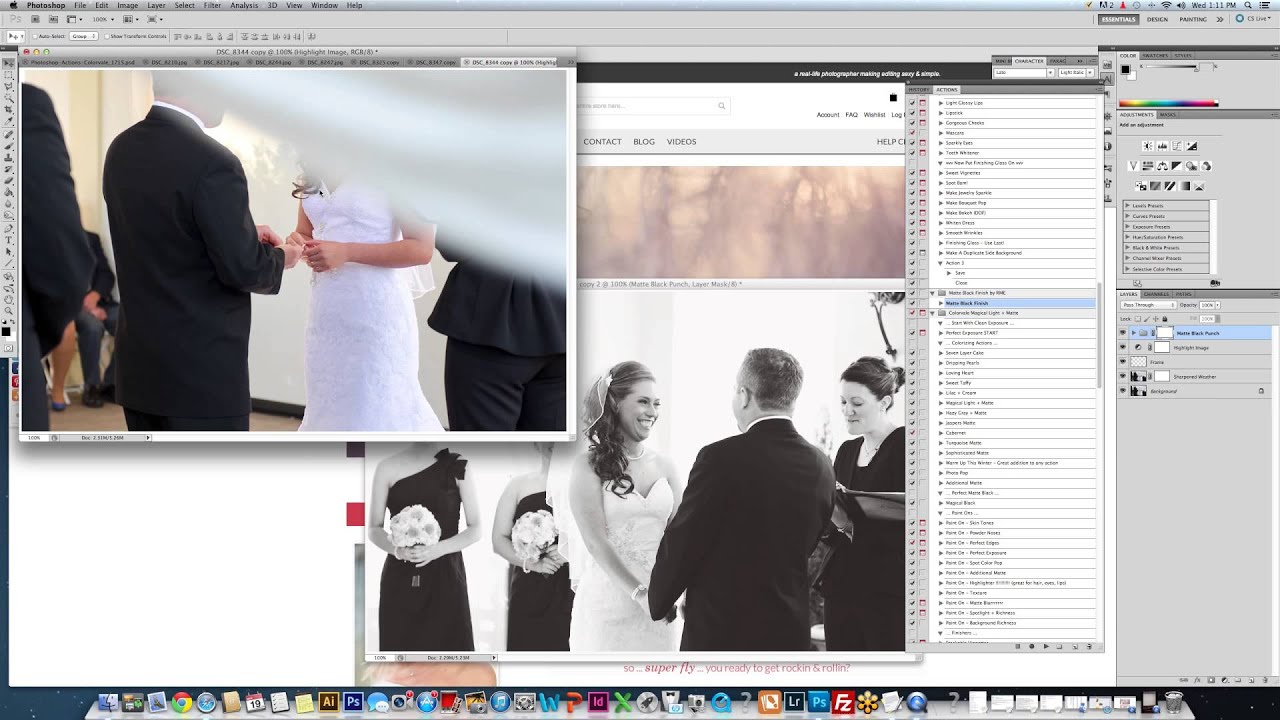This screenshot has width=1280, height=720.
Task: Click the Stop button in Actions panel
Action: tap(1018, 646)
